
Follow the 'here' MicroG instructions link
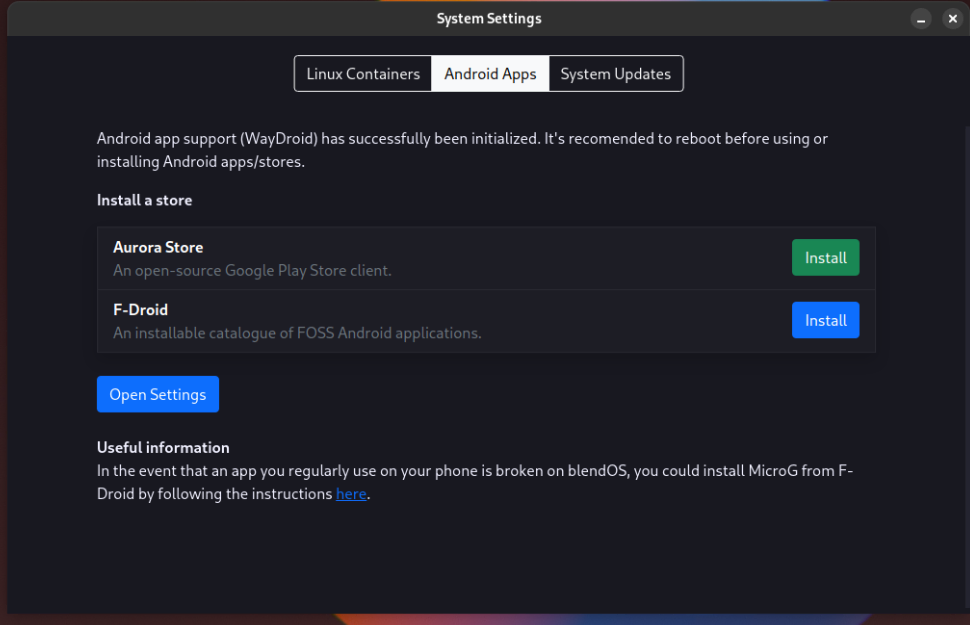(351, 494)
